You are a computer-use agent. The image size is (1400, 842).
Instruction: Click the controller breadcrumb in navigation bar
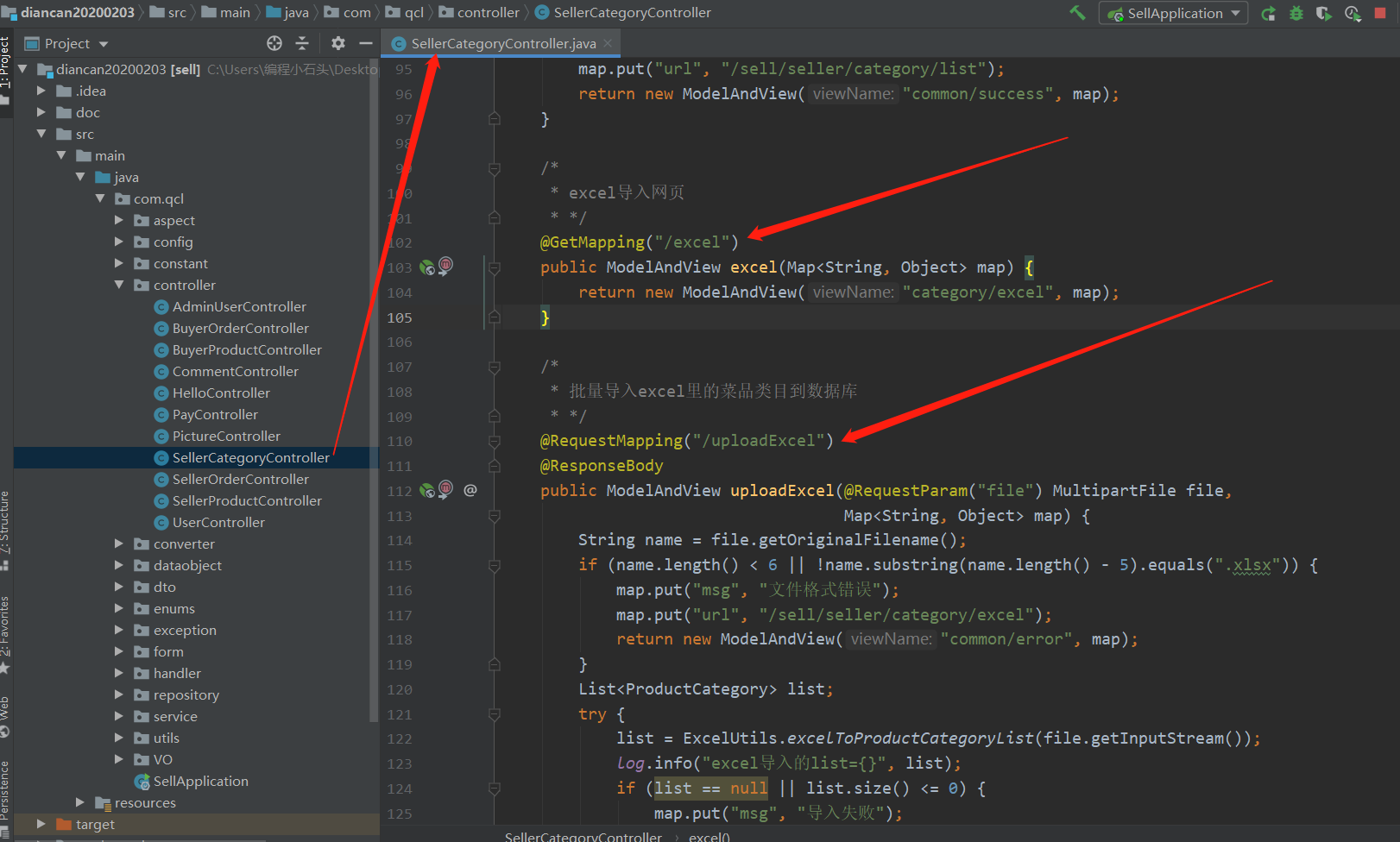pyautogui.click(x=488, y=13)
